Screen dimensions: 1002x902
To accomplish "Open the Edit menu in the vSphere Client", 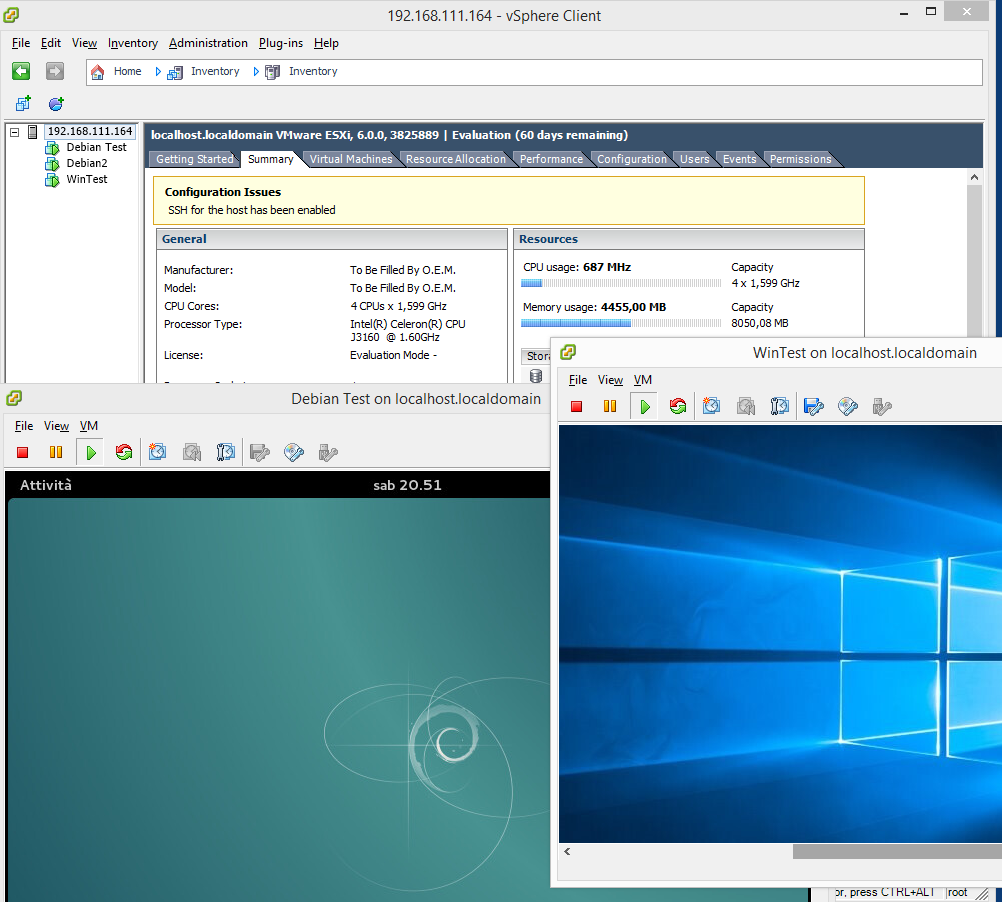I will (51, 43).
